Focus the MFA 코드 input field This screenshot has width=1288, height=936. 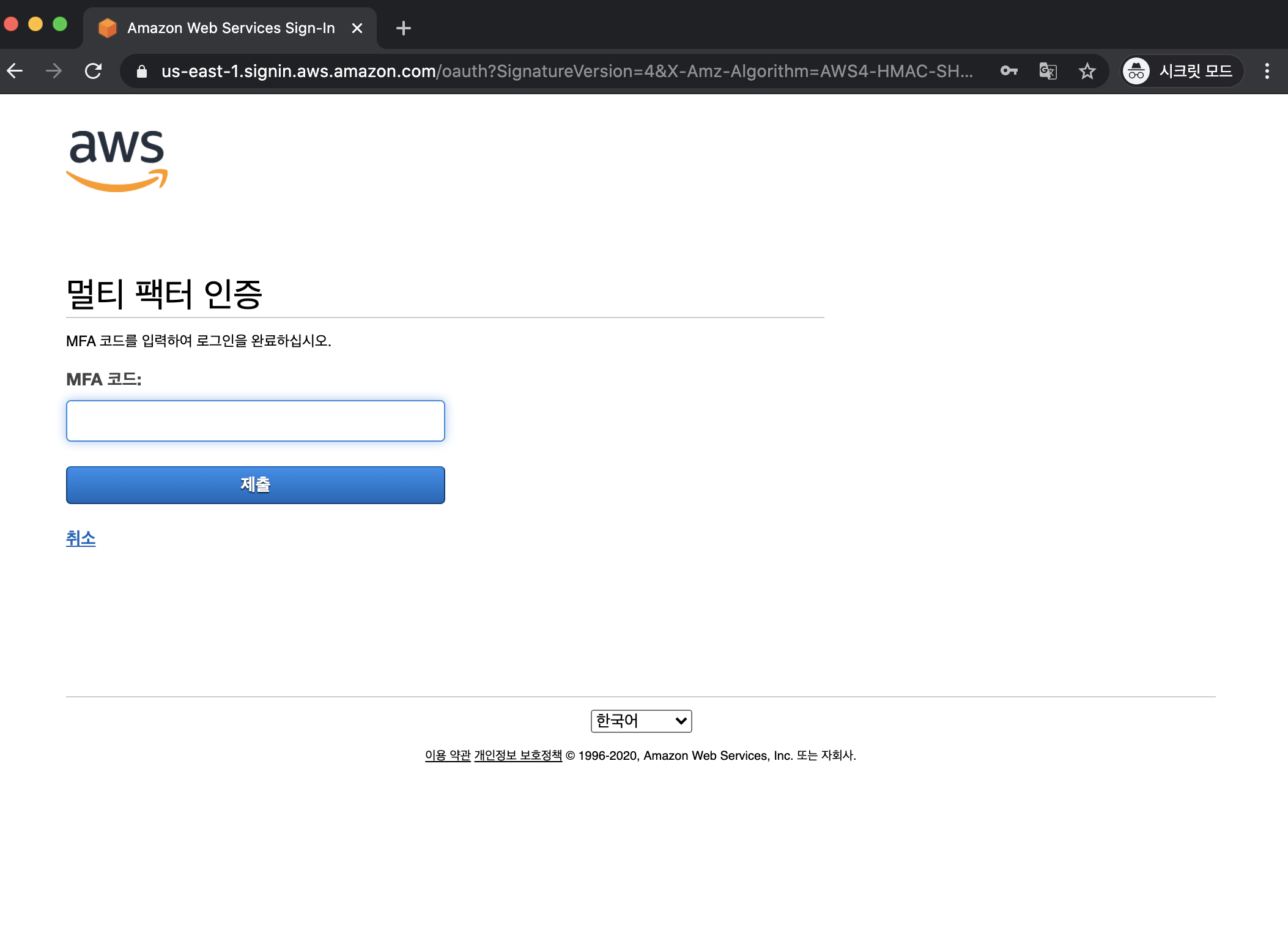click(x=255, y=421)
